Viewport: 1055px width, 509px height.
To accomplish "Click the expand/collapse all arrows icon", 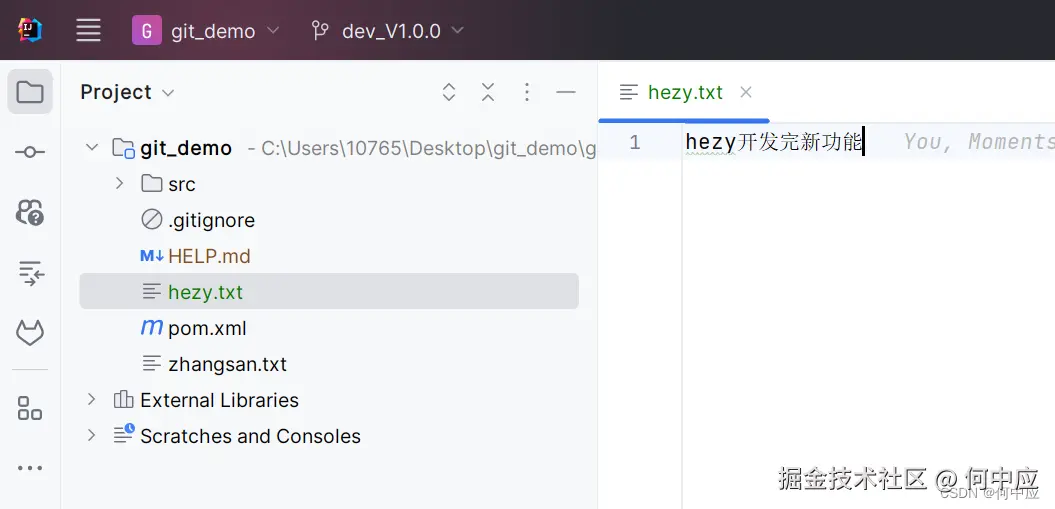I will 449,92.
